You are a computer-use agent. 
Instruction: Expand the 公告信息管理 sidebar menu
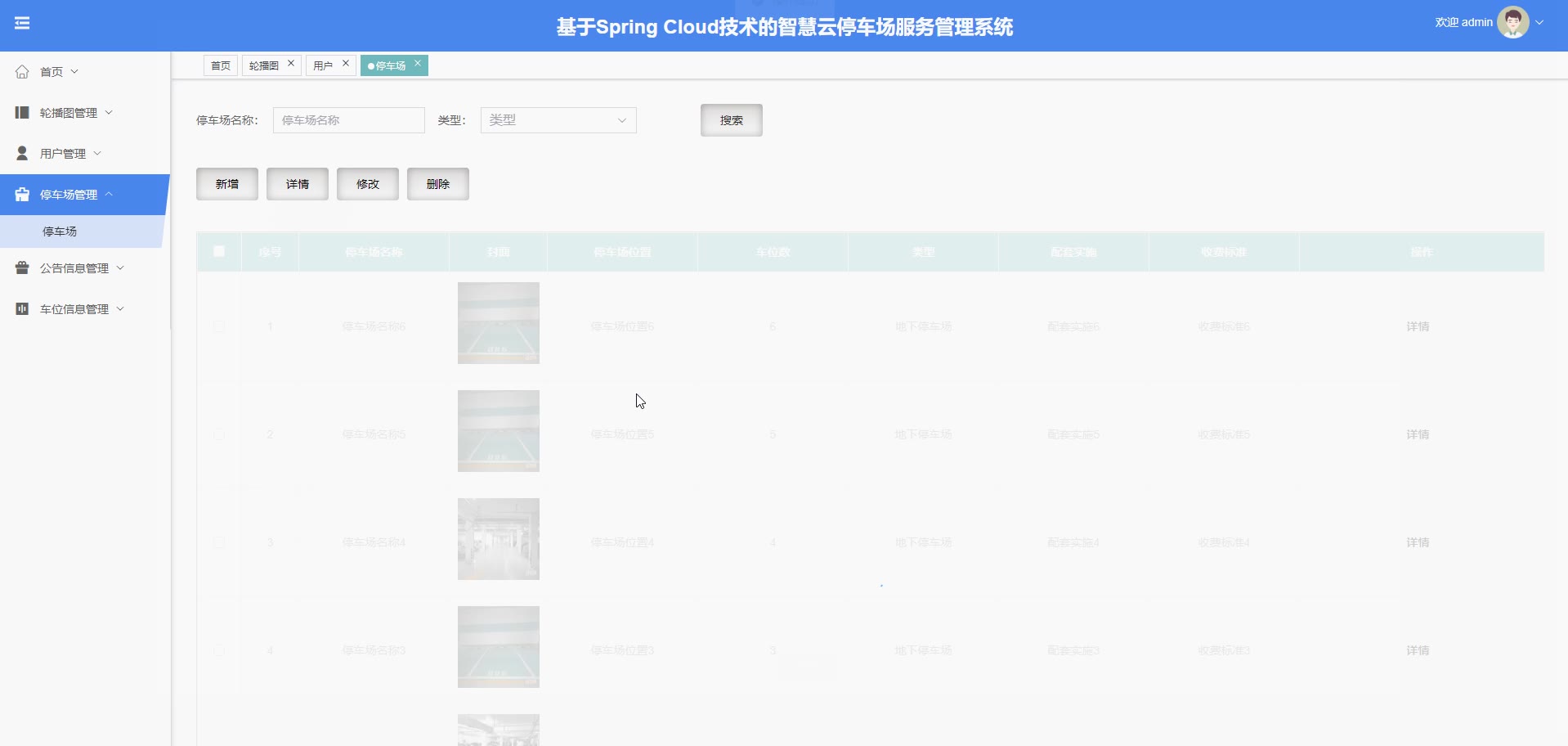[120, 267]
